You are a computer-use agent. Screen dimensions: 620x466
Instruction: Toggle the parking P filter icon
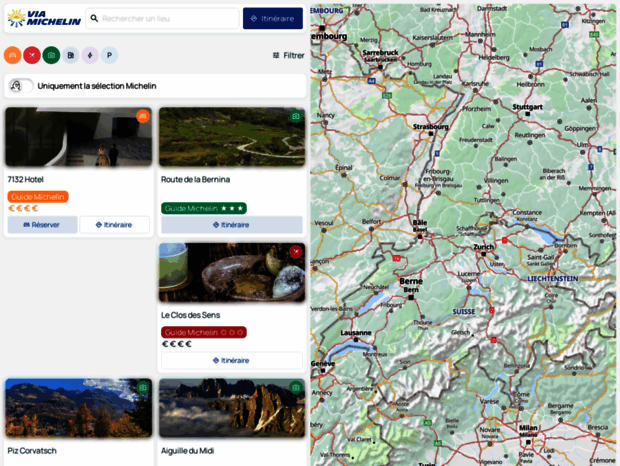click(110, 55)
